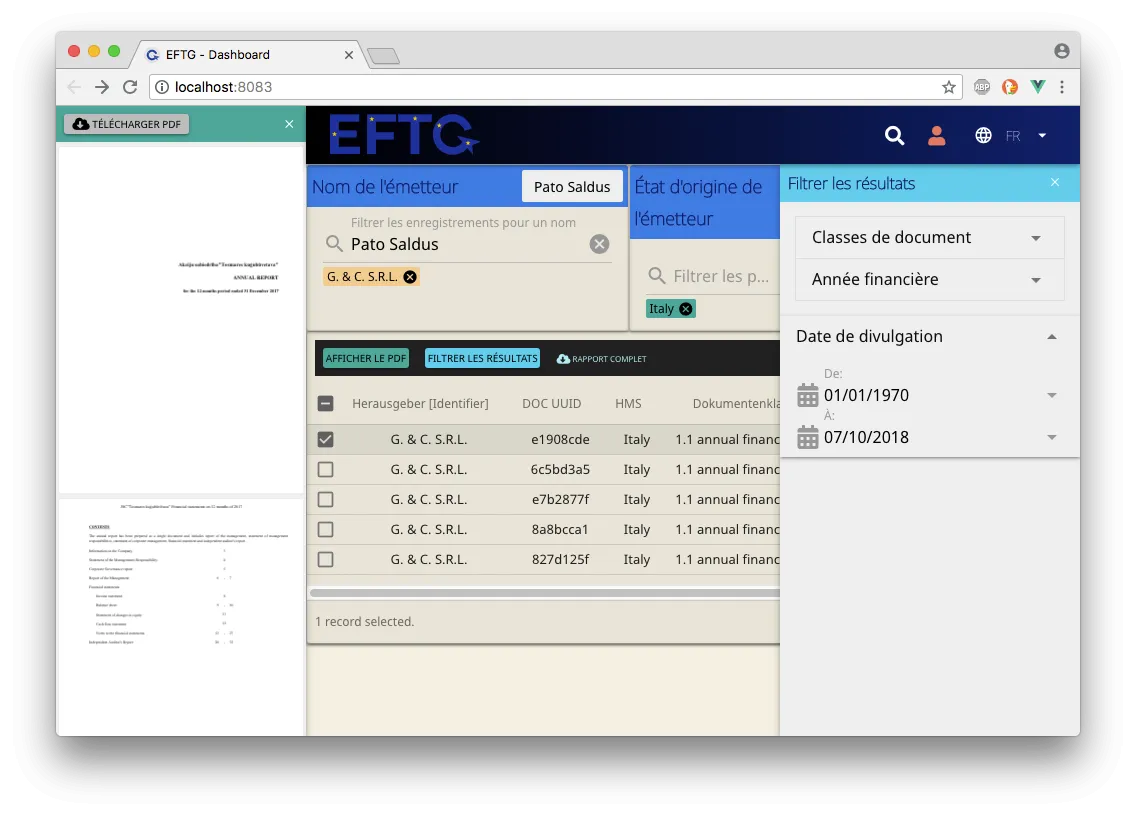Expand Année financière dropdown

click(x=930, y=280)
